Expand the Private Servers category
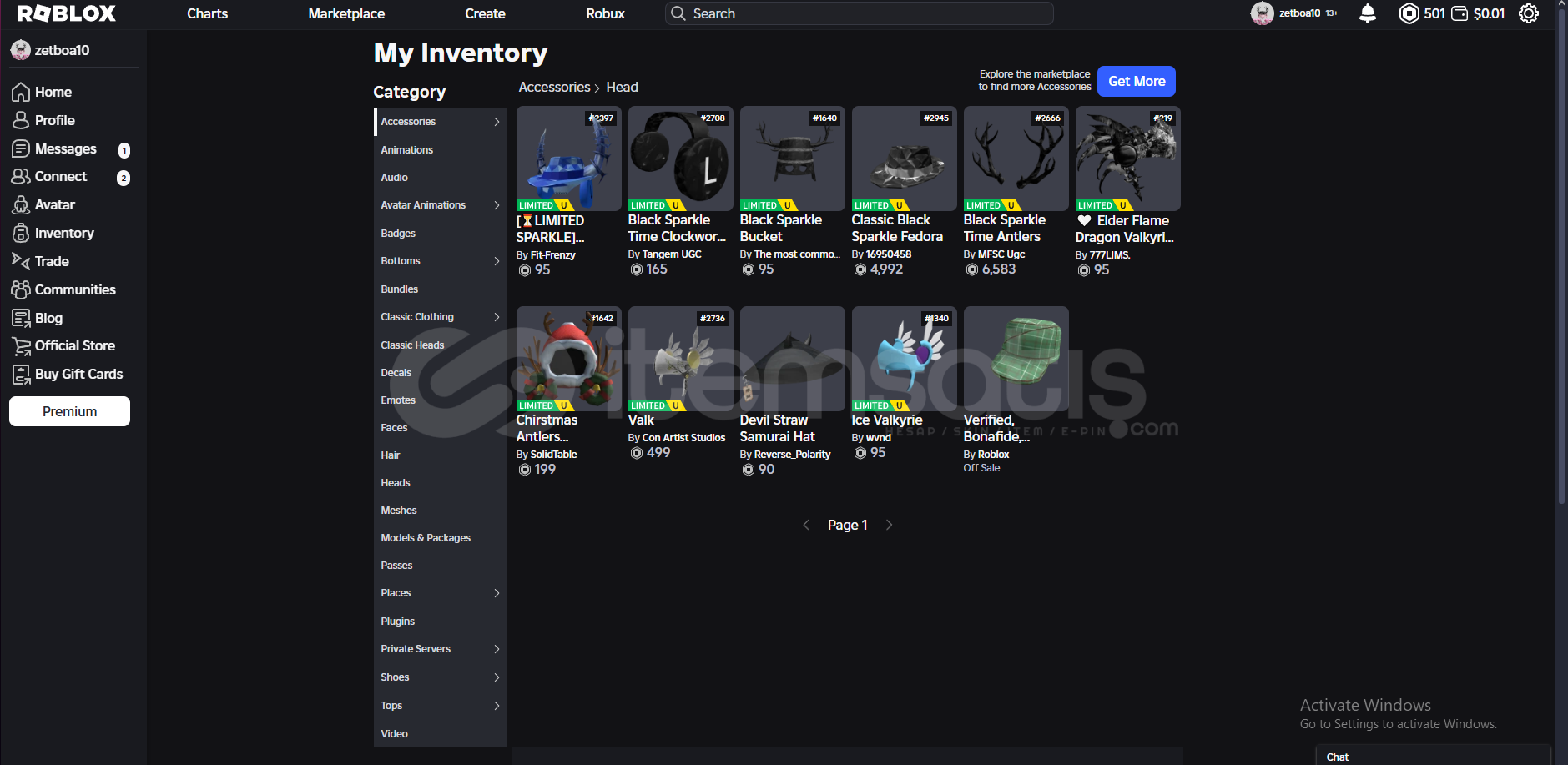 497,649
